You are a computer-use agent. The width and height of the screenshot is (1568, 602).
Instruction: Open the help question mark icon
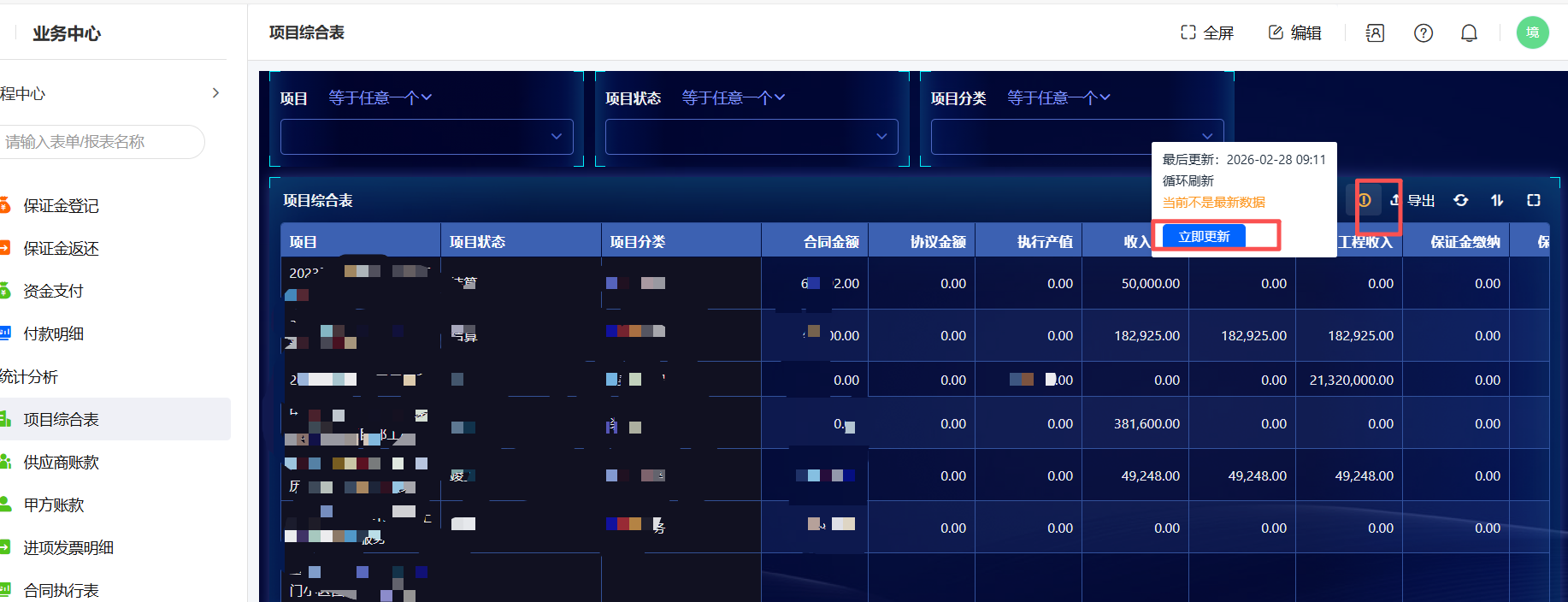(x=1424, y=32)
